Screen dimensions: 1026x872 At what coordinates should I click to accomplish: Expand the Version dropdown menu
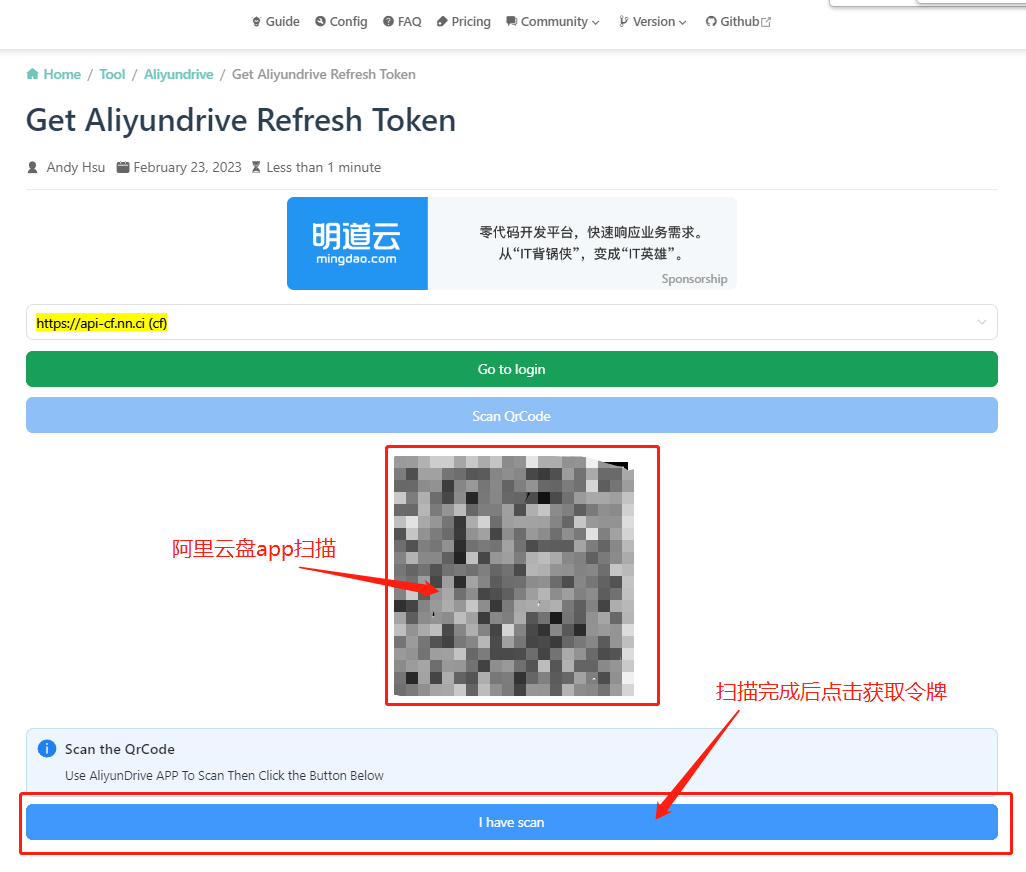(x=653, y=22)
